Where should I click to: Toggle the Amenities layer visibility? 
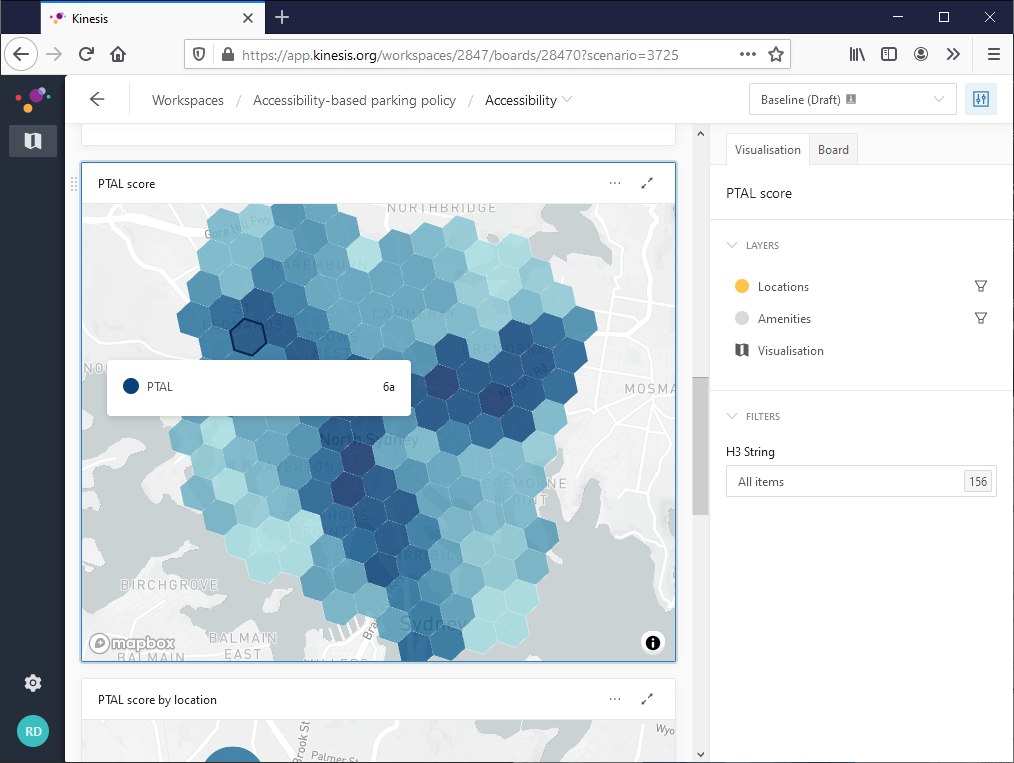pos(742,319)
